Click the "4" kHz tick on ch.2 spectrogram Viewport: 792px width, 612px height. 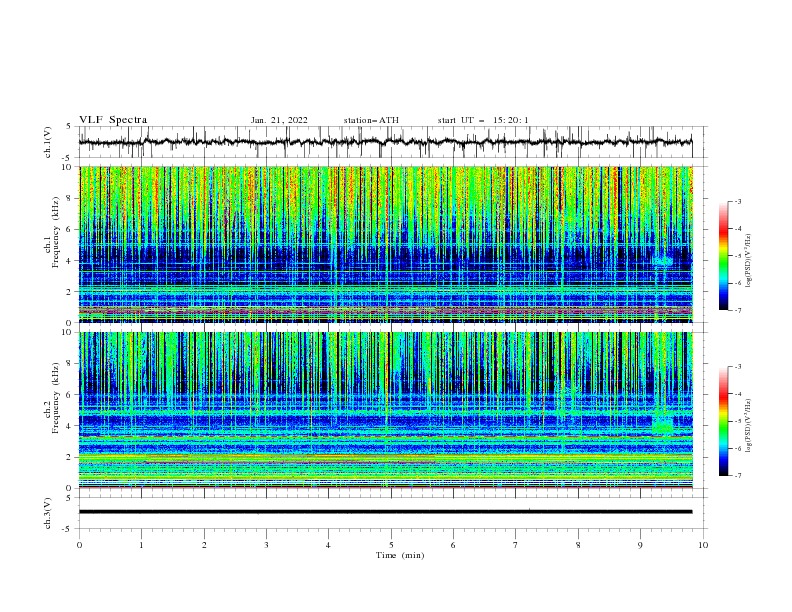tap(70, 426)
